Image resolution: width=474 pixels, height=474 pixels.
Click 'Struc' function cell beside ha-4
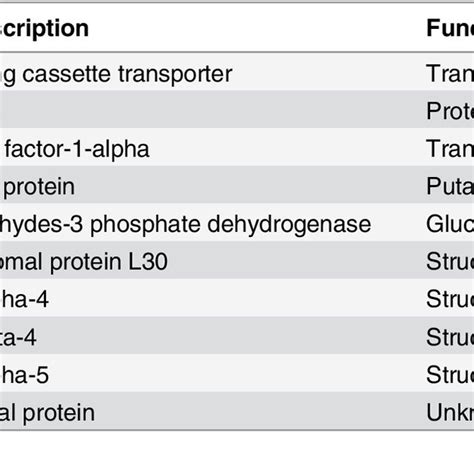[x=450, y=299]
